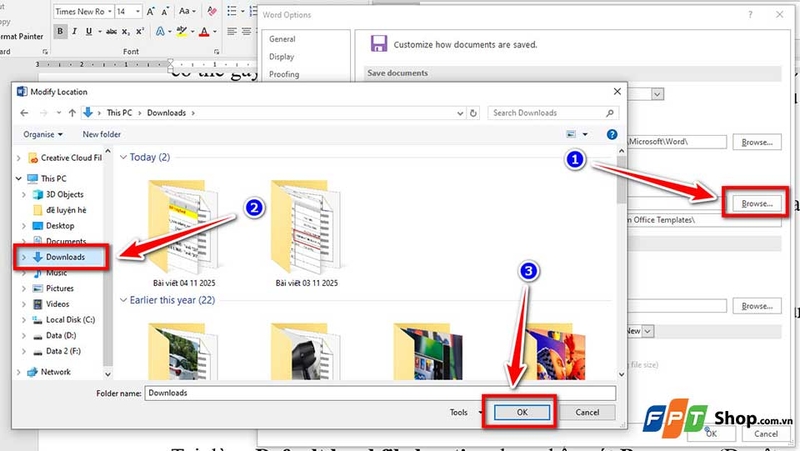Go up one folder level
The image size is (800, 451).
pos(72,113)
